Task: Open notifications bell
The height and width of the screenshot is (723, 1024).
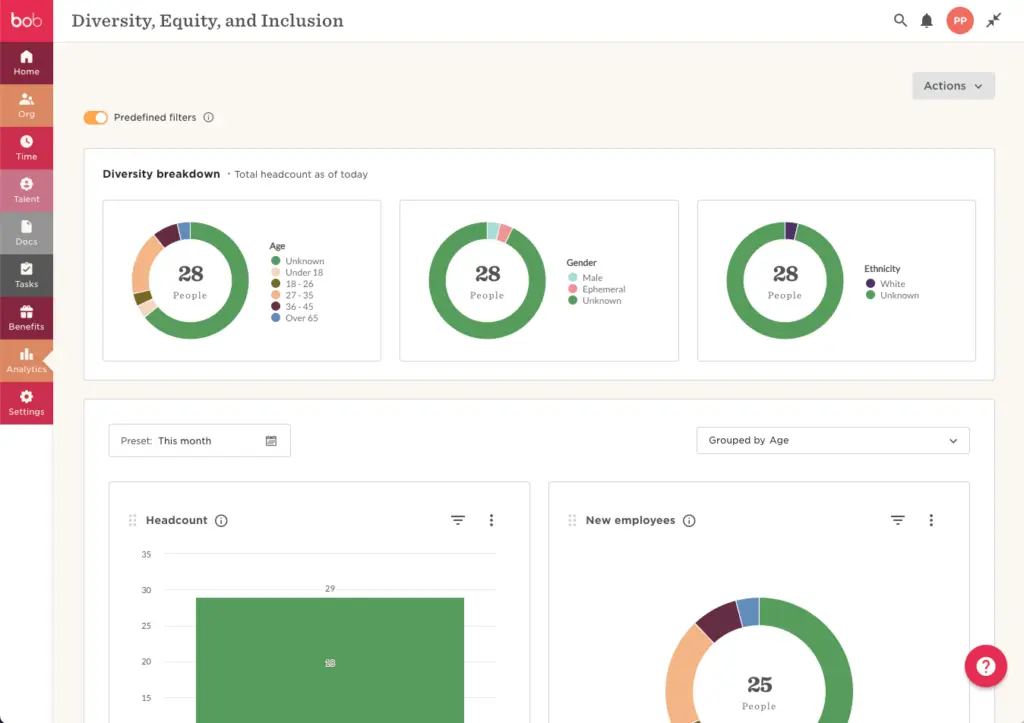Action: [926, 21]
